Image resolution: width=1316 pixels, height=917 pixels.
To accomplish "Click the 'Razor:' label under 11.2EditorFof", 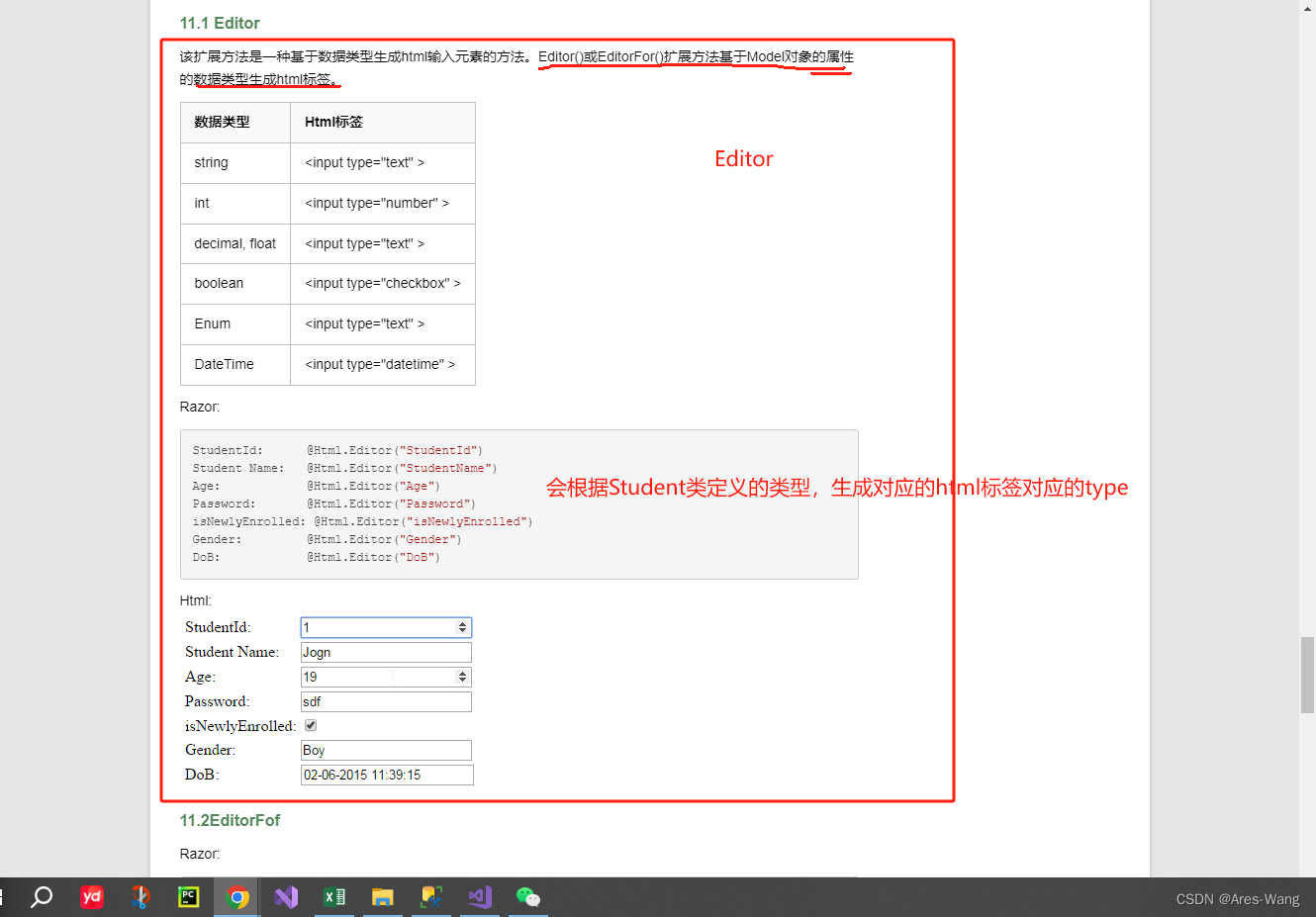I will pos(200,854).
